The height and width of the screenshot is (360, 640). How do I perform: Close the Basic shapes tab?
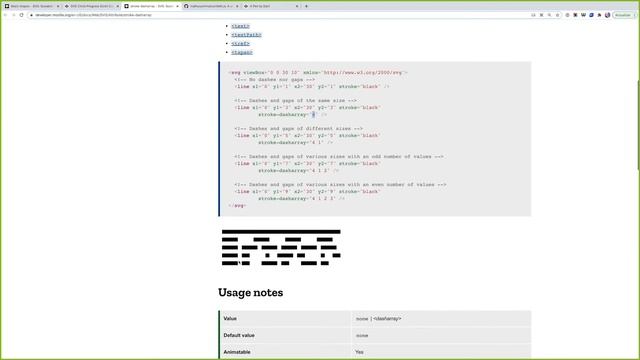click(x=58, y=6)
